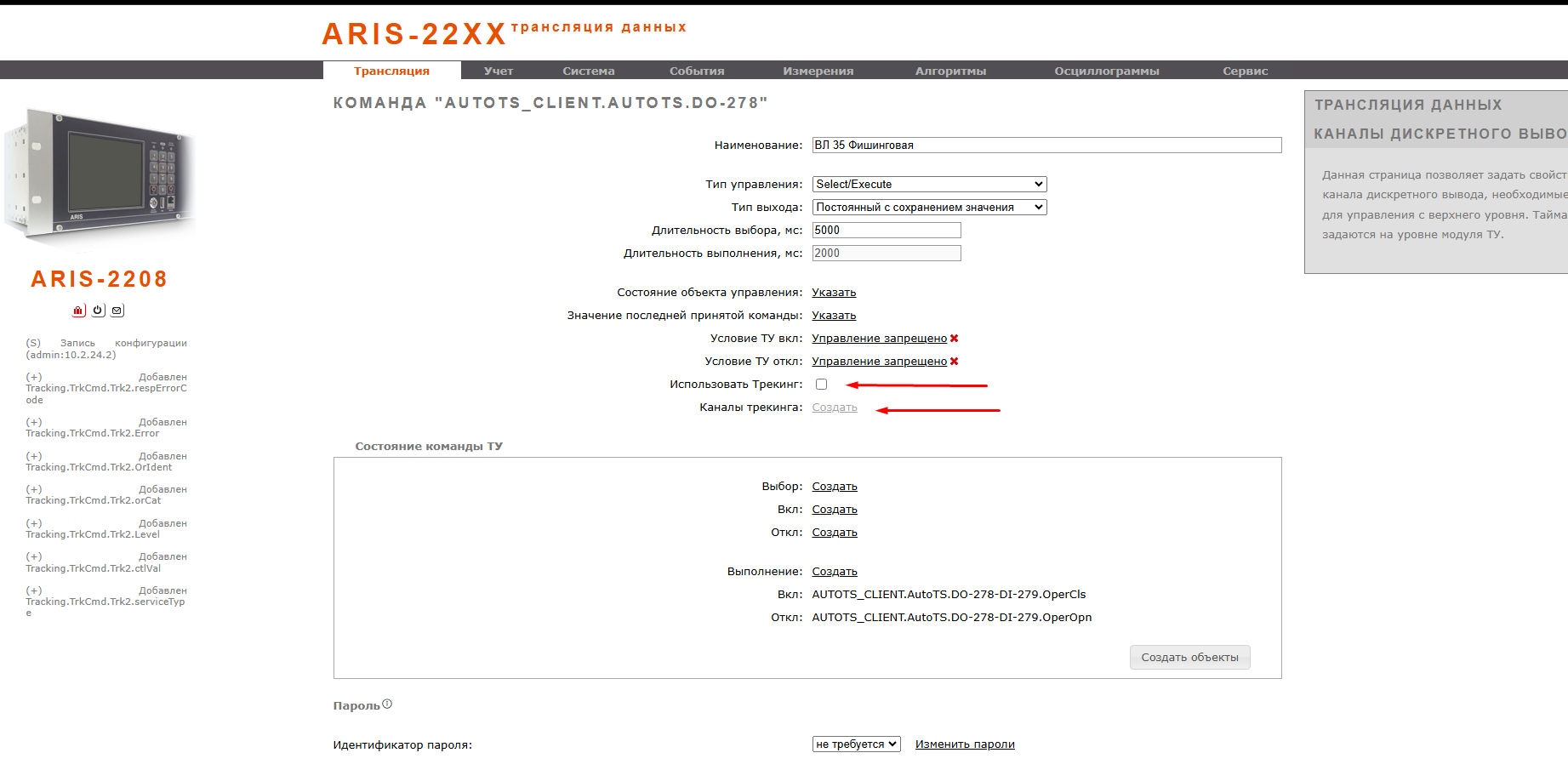Open the Измерения menu tab

point(818,71)
